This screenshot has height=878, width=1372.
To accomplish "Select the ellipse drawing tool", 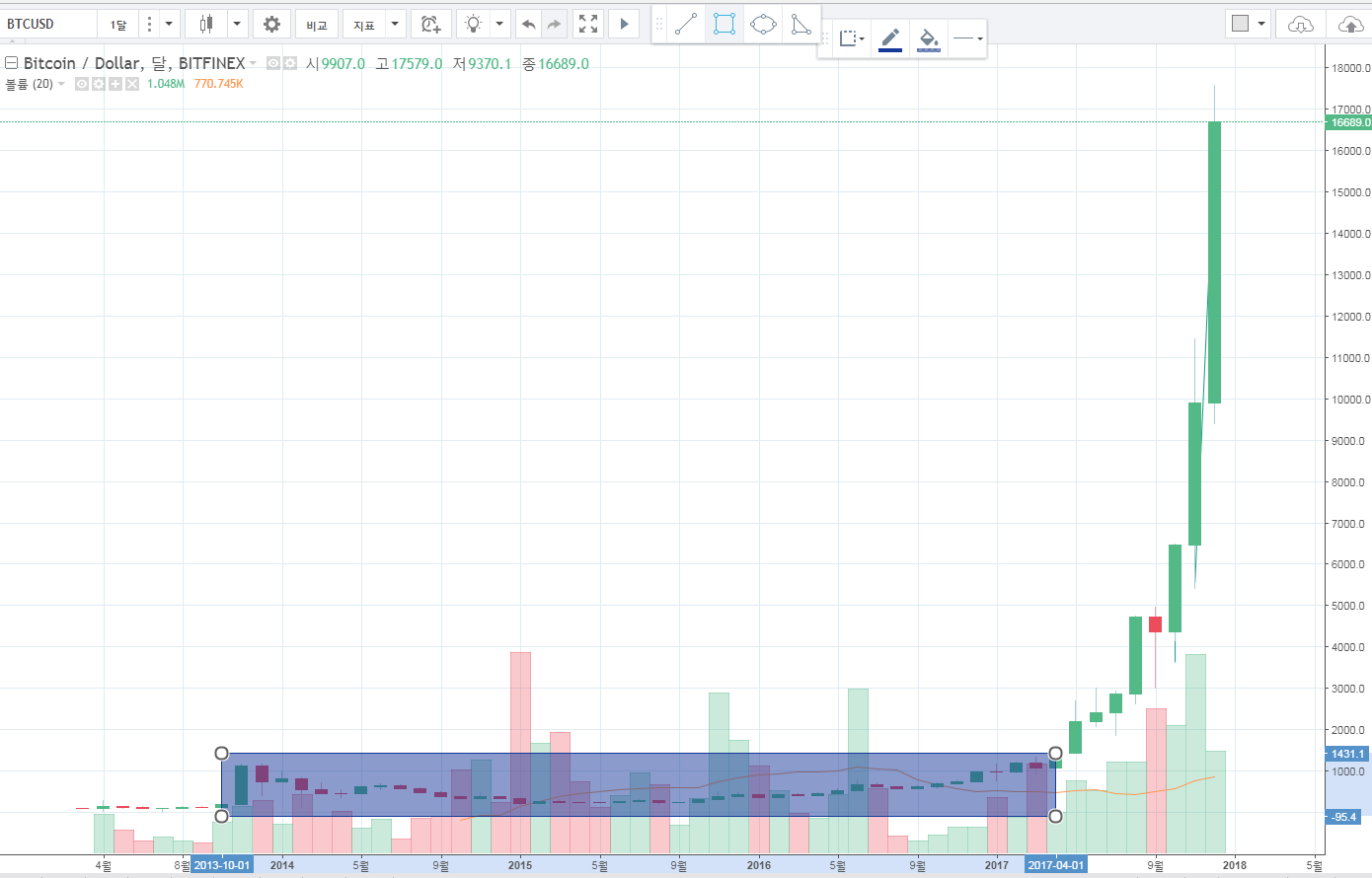I will [763, 24].
